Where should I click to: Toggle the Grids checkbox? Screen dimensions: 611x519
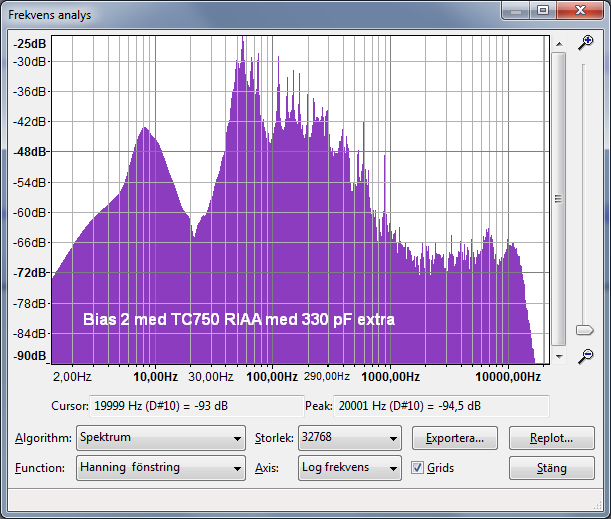point(417,468)
